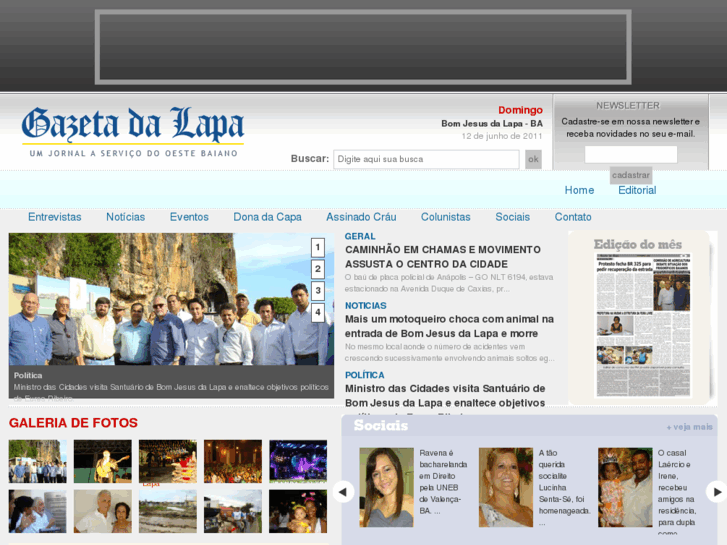Screen dimensions: 727x545
Task: Select slide number 2 on the slideshow
Action: tap(318, 269)
